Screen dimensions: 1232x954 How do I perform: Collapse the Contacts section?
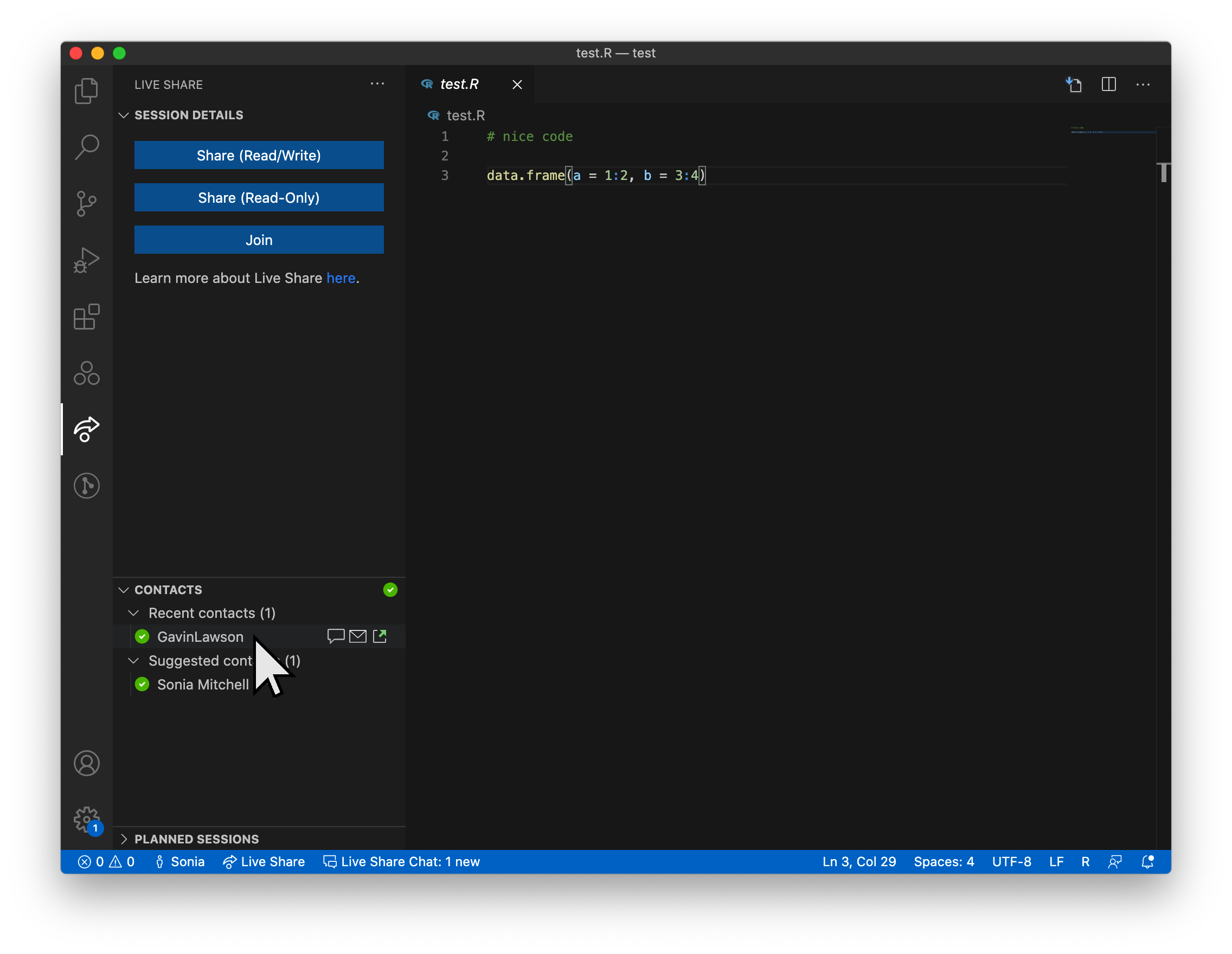124,590
